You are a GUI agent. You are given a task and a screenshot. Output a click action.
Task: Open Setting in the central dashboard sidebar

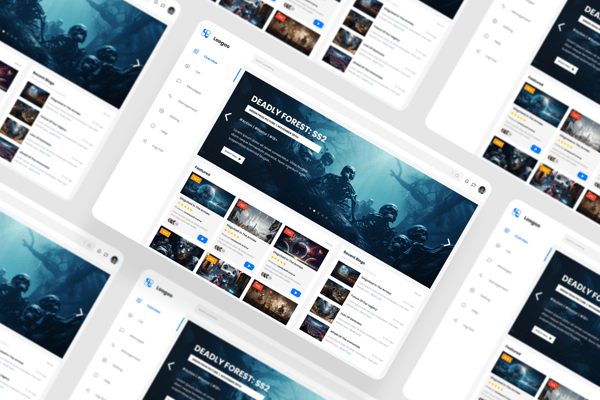tap(174, 118)
